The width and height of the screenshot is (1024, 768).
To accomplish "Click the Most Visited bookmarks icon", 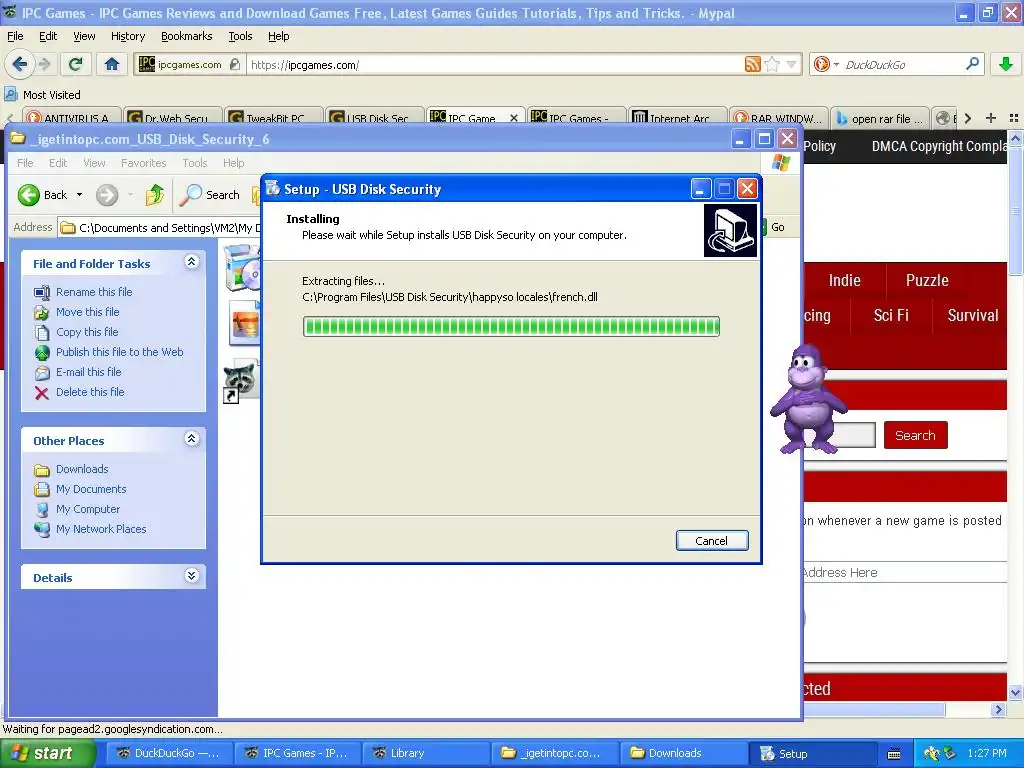I will click(x=10, y=94).
